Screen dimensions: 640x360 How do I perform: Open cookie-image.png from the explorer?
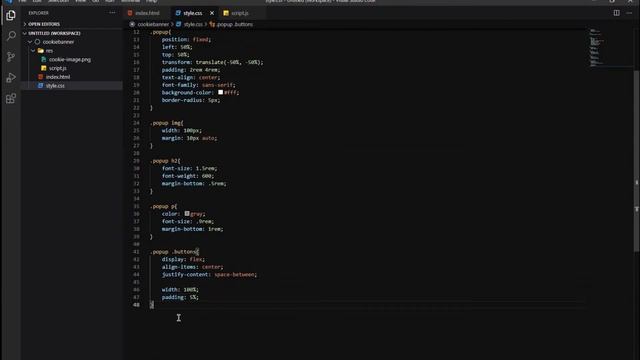[70, 60]
